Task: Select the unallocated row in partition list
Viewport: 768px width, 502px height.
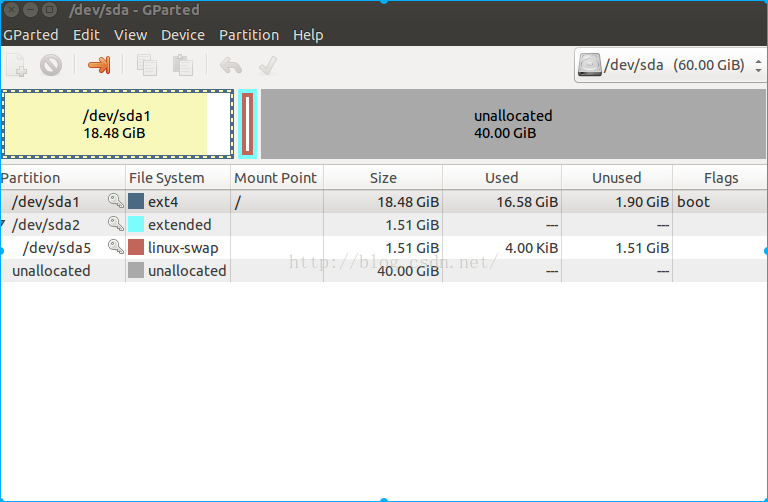Action: [384, 270]
